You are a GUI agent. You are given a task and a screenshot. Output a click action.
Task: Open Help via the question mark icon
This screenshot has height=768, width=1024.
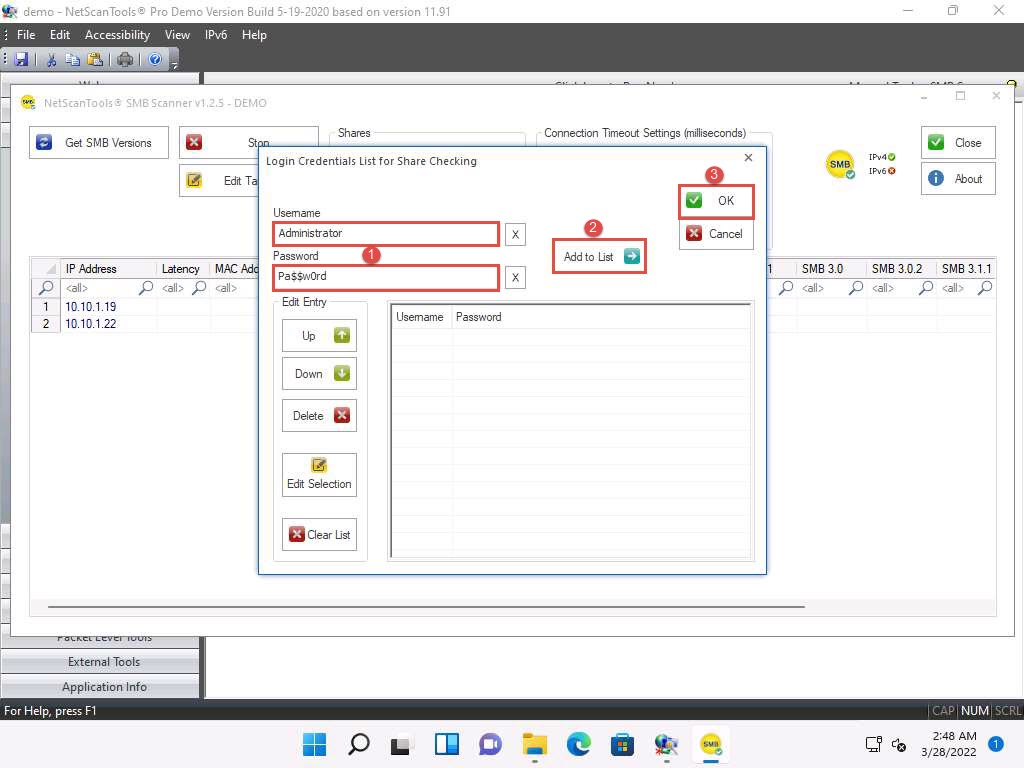tap(156, 59)
